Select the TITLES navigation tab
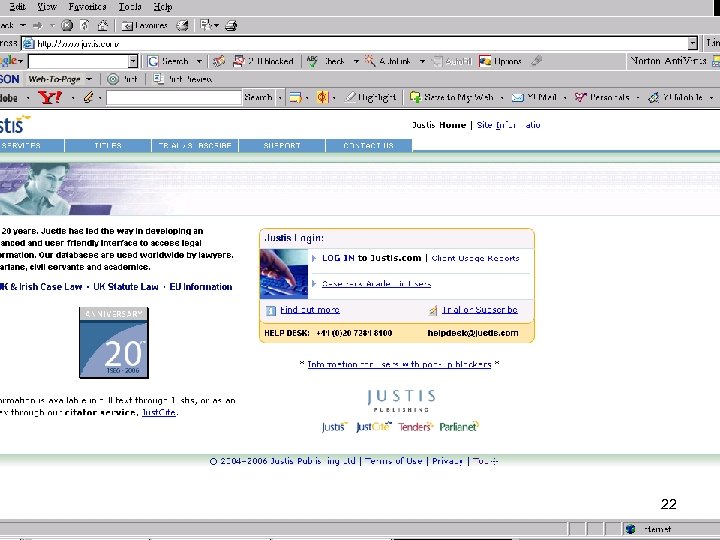Image resolution: width=720 pixels, height=540 pixels. (x=108, y=145)
